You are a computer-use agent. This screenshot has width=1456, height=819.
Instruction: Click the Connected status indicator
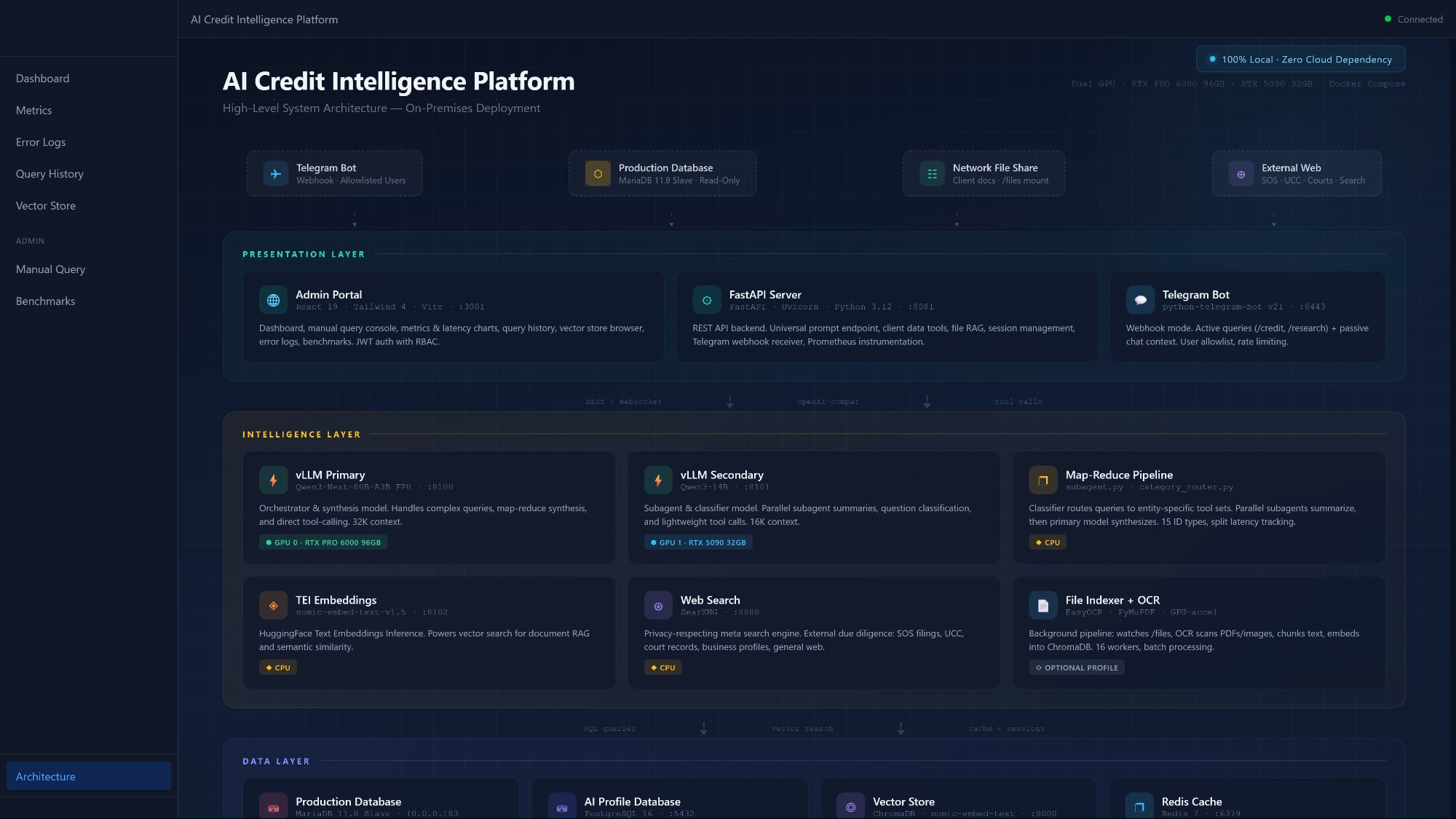point(1413,20)
